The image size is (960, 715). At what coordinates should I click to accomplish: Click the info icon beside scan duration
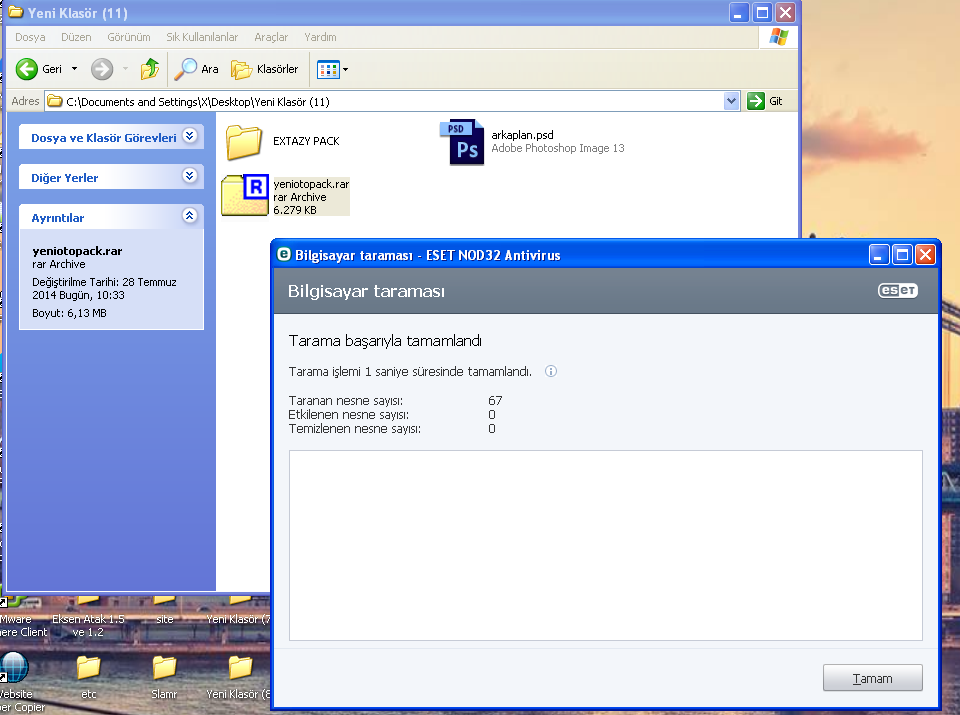point(551,372)
